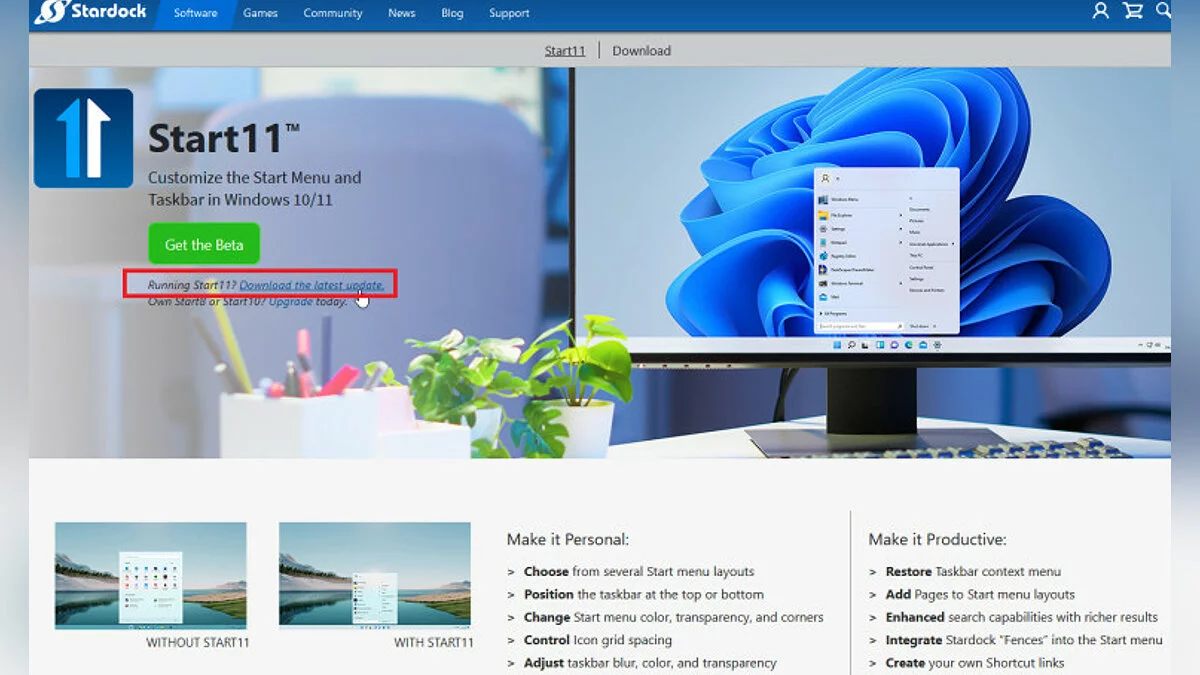Screen dimensions: 1200x675
Task: Click the Upgrade link
Action: (x=291, y=301)
